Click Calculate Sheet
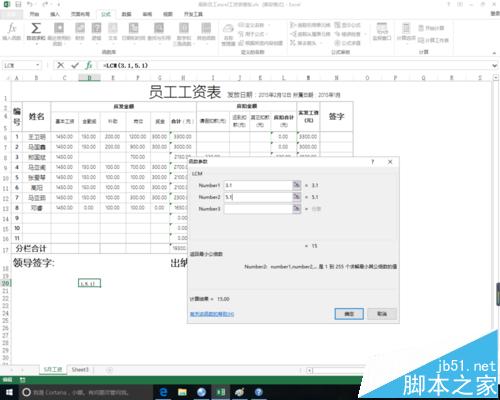500x400 pixels. (433, 40)
